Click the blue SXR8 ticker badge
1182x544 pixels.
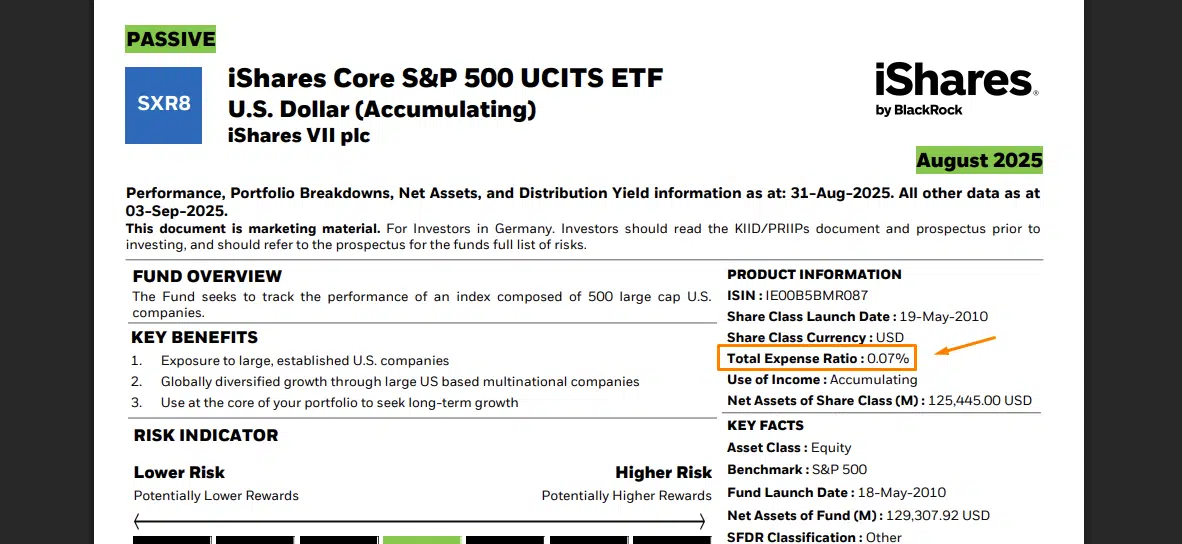point(163,104)
